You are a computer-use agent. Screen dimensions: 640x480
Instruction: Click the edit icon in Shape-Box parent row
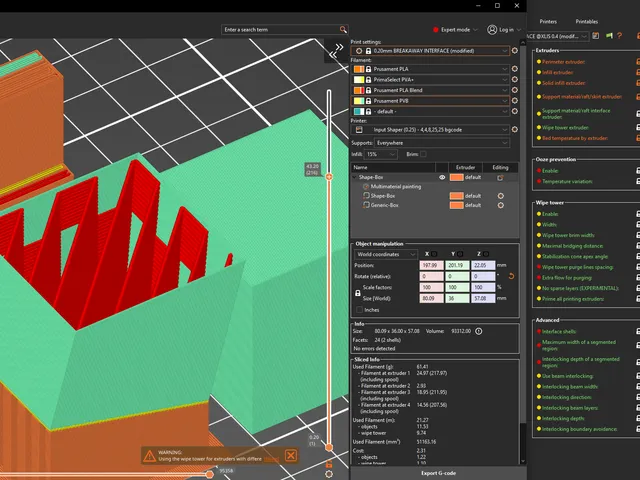(500, 178)
